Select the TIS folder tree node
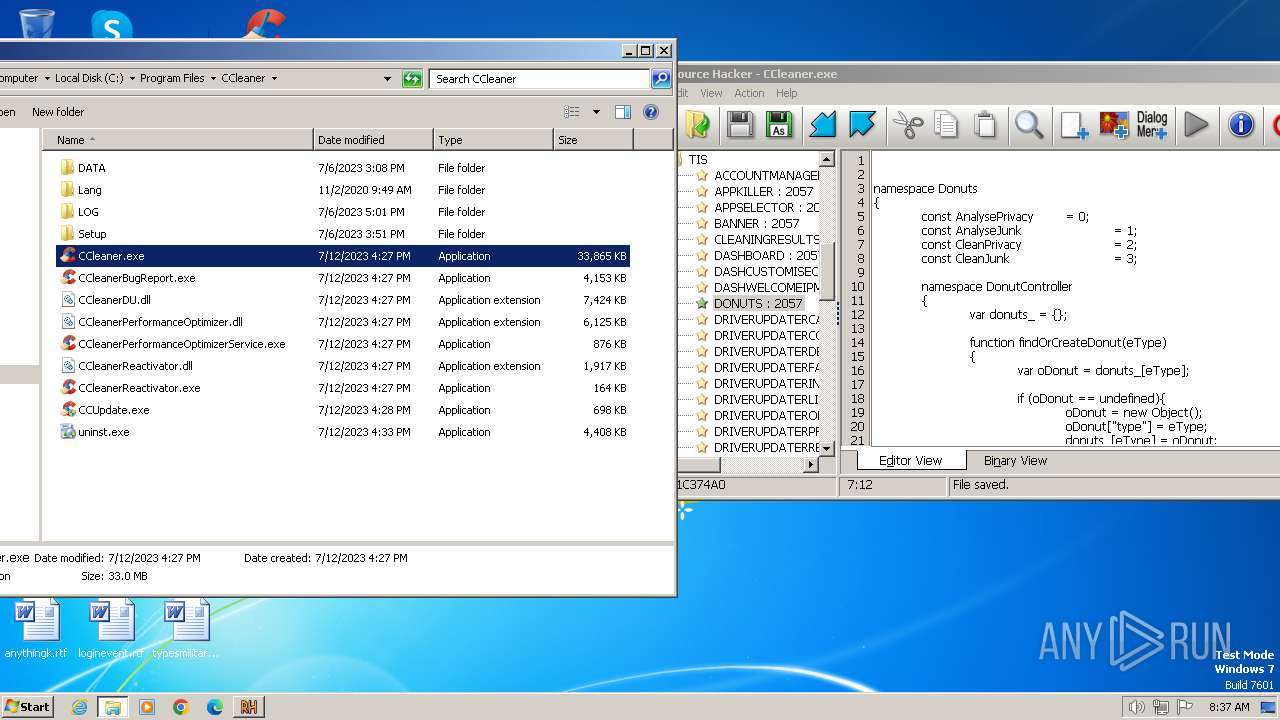This screenshot has width=1280, height=720. click(x=698, y=159)
